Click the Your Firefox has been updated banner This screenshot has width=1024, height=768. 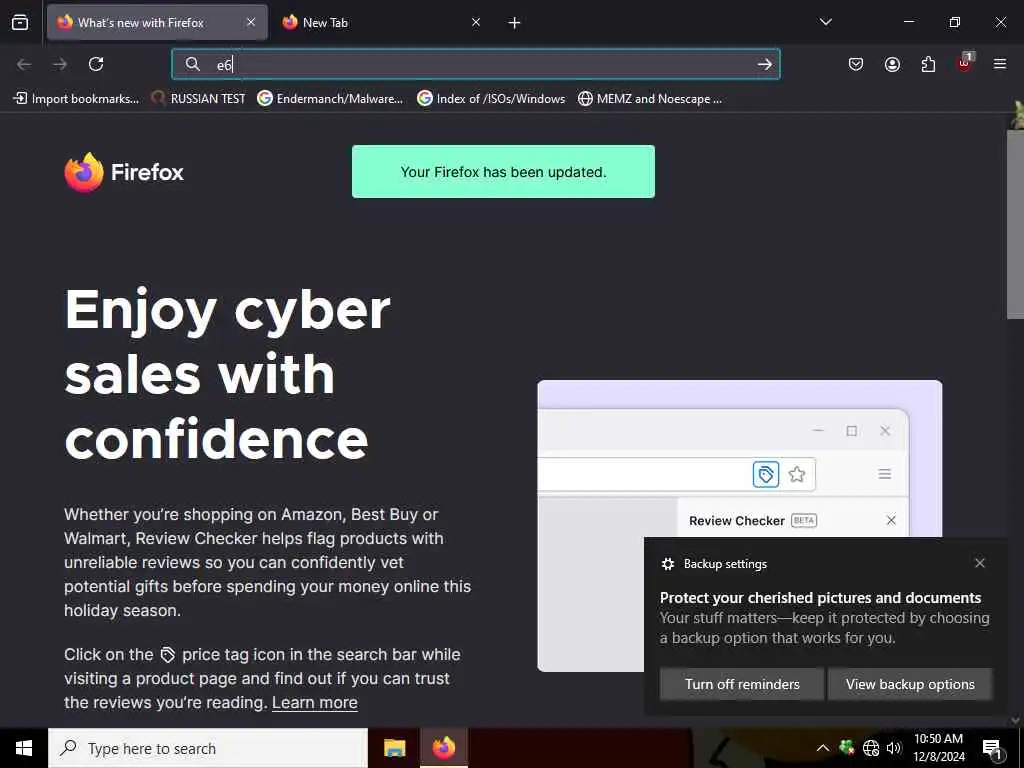point(504,172)
